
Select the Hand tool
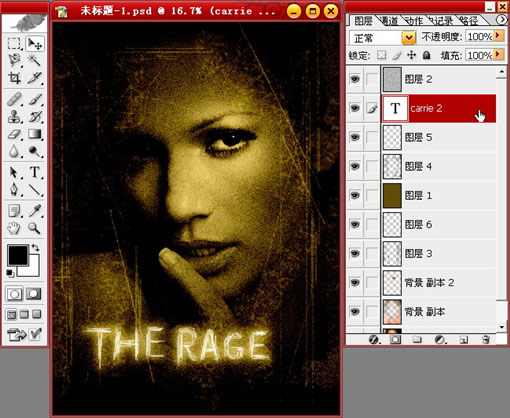click(14, 228)
